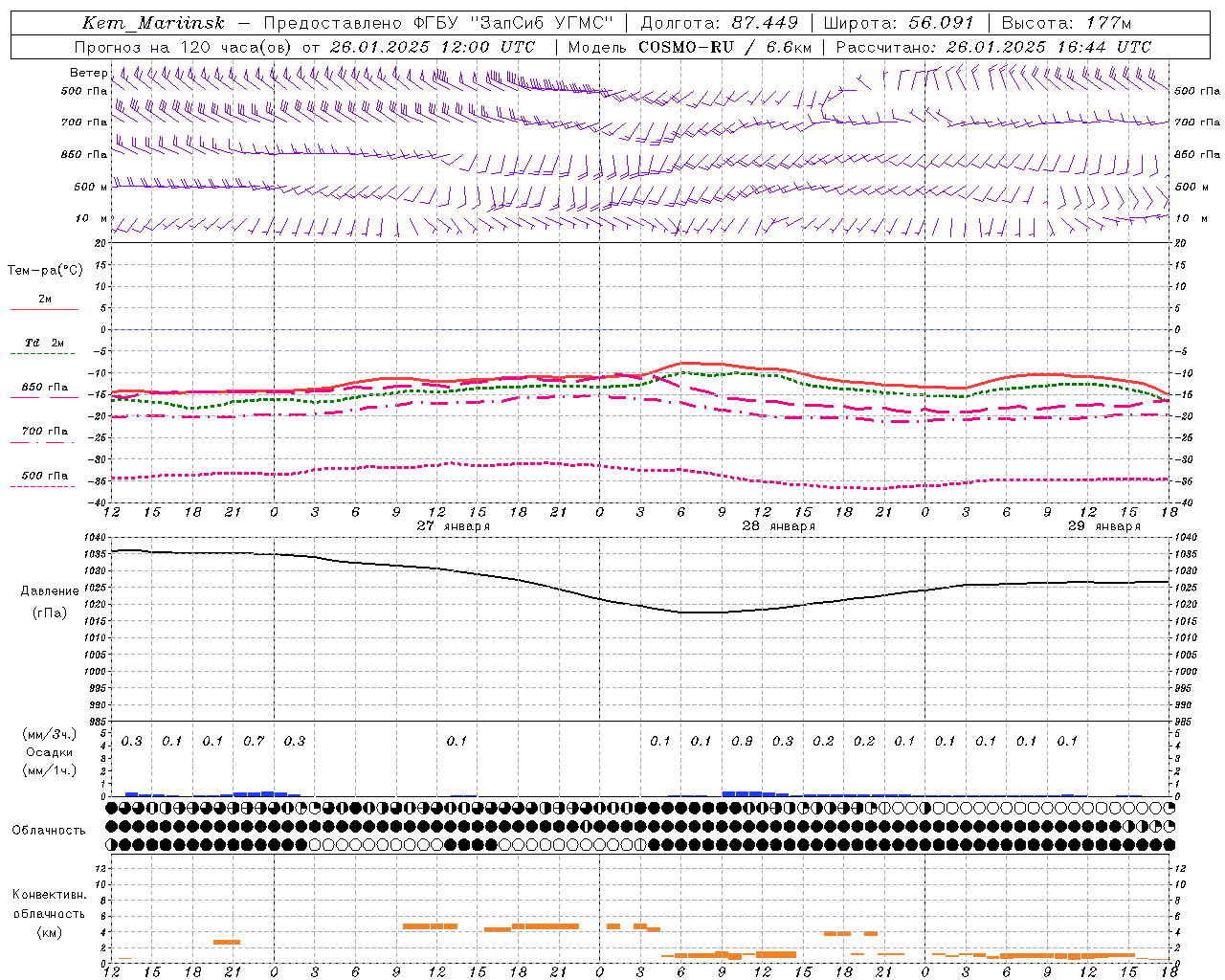Image resolution: width=1225 pixels, height=980 pixels.
Task: Click the '(мм/3ч.)' precipitation unit label
Action: (x=50, y=734)
